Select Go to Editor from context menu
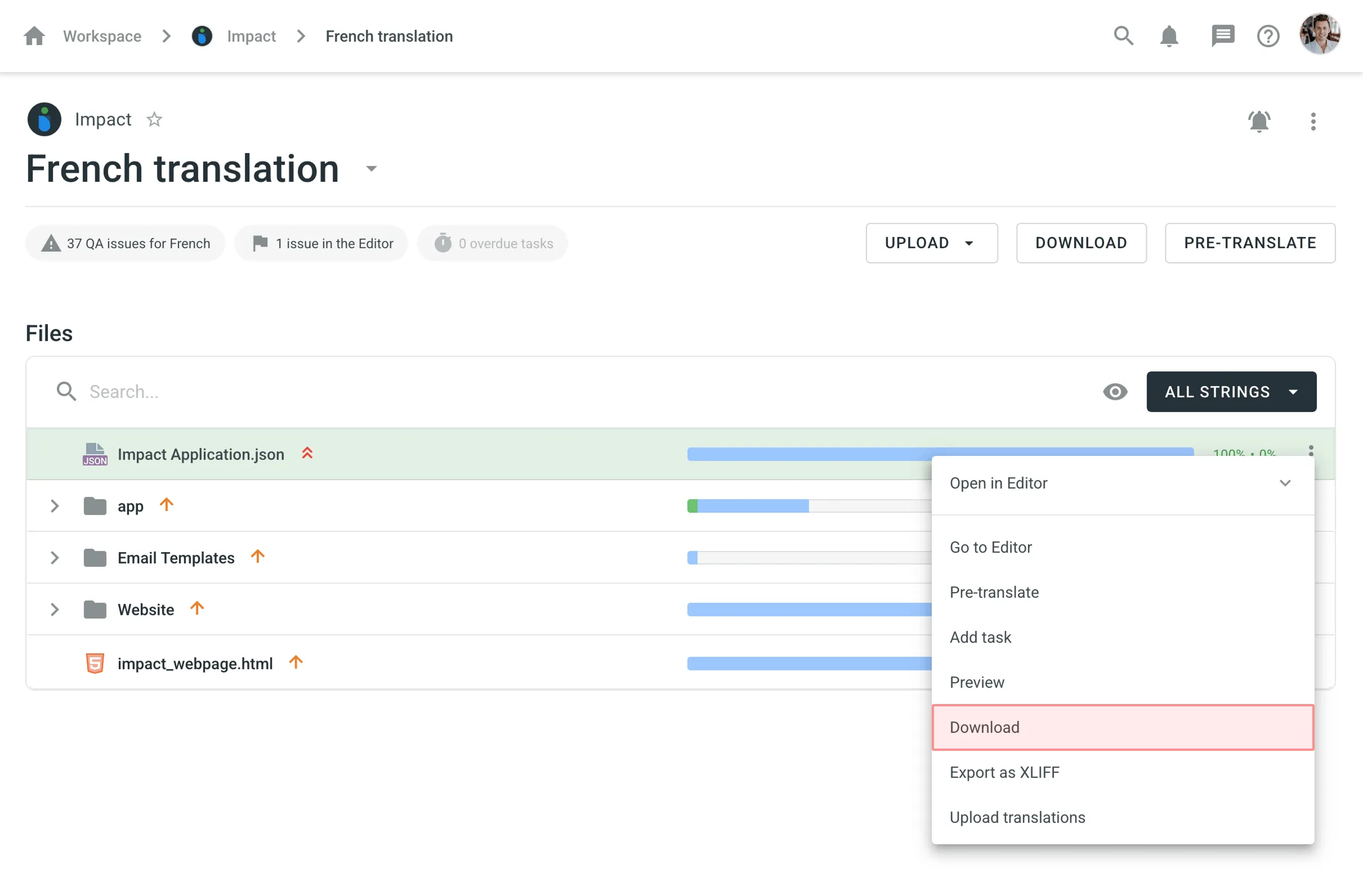This screenshot has height=896, width=1363. click(x=990, y=546)
